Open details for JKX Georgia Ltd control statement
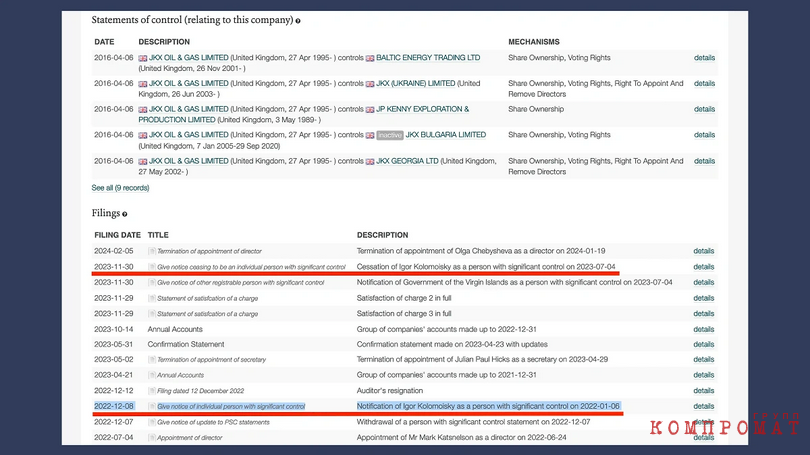This screenshot has height=455, width=810. tap(704, 161)
